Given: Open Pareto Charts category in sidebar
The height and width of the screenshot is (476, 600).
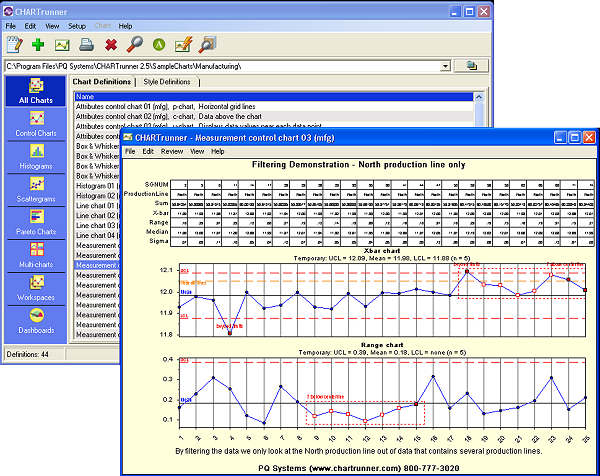Looking at the screenshot, I should (x=36, y=223).
